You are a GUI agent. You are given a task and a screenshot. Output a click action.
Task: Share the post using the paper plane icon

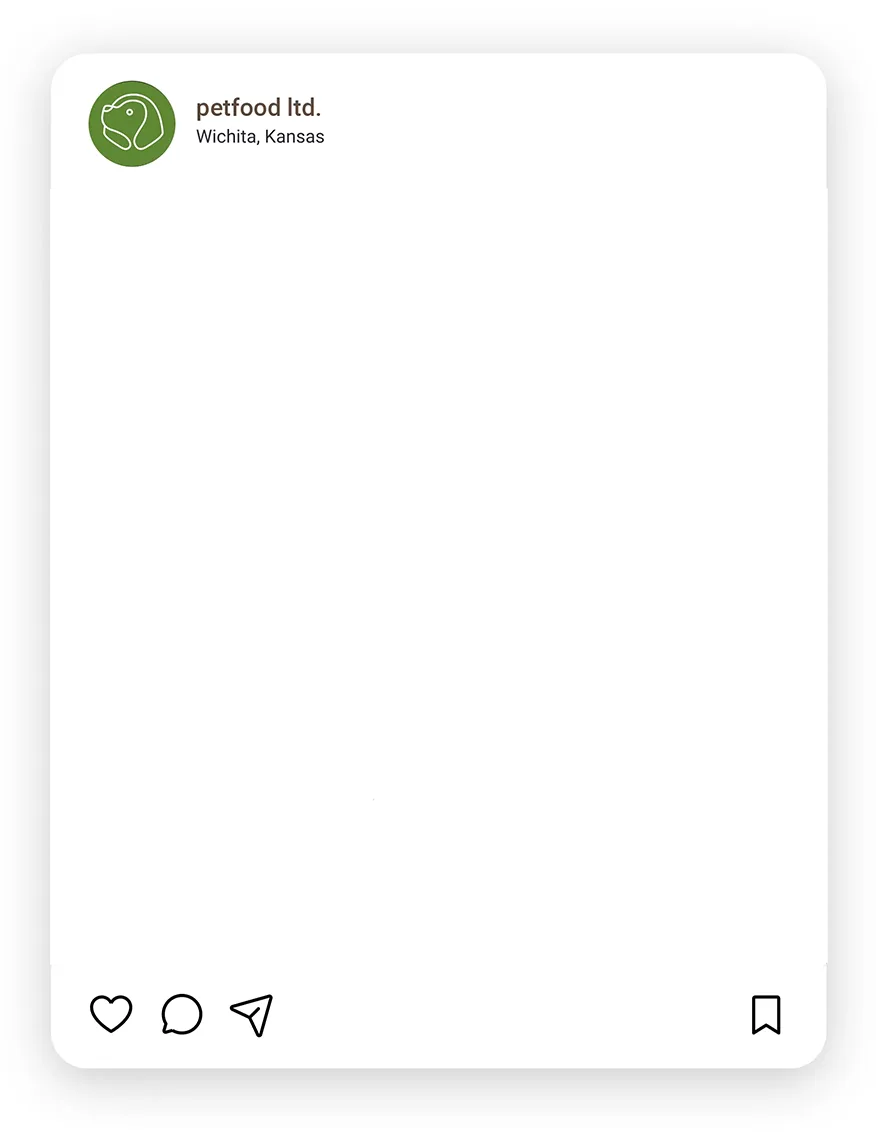click(252, 1014)
